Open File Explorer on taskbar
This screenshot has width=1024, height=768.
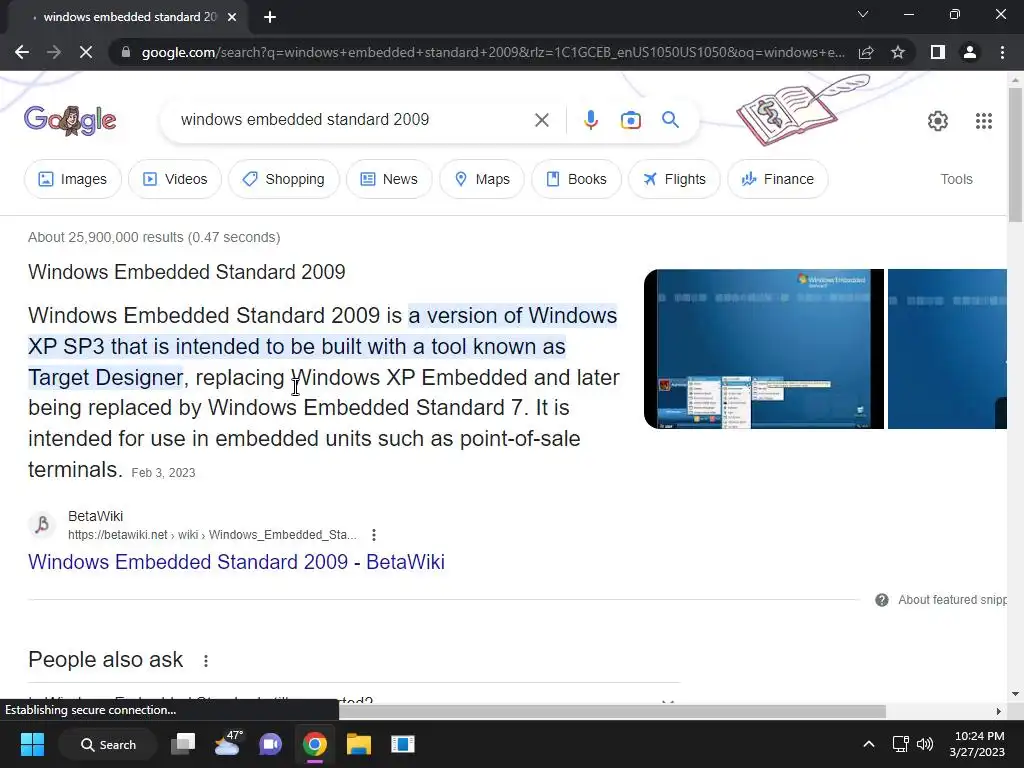click(359, 744)
